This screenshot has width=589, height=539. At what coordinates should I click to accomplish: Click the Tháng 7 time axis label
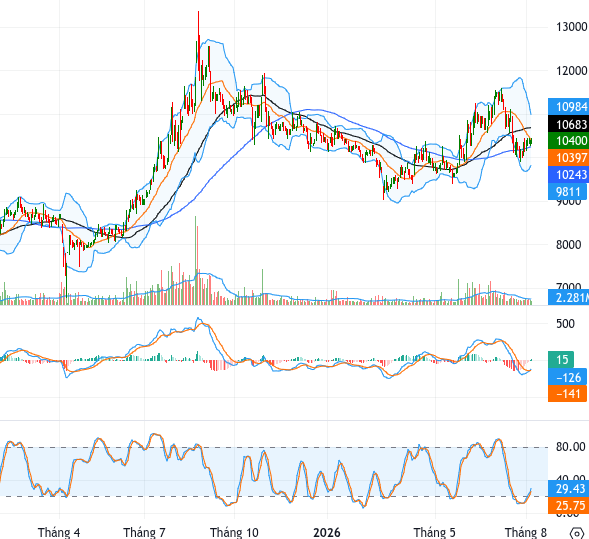144,532
